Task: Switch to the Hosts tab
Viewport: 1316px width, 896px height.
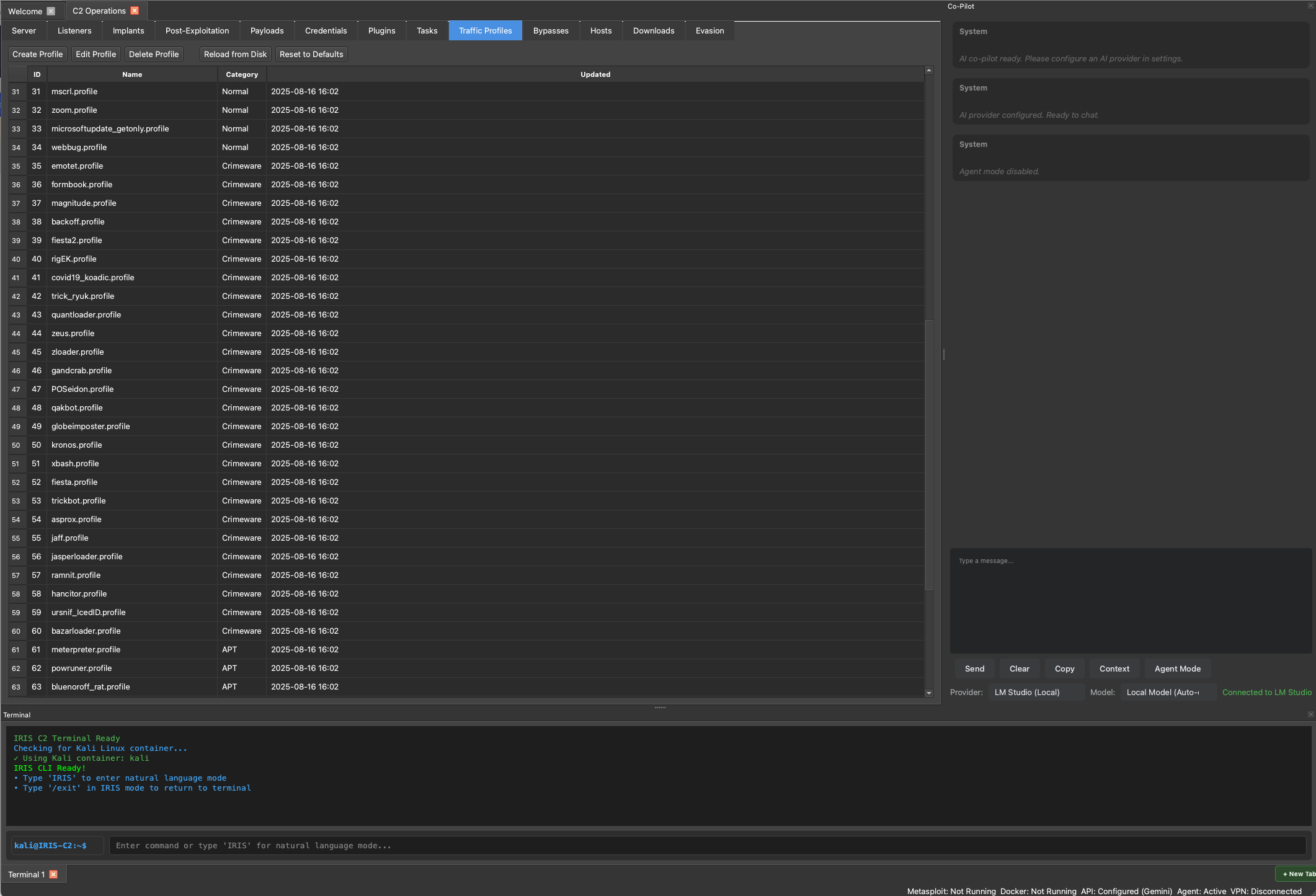Action: [601, 30]
